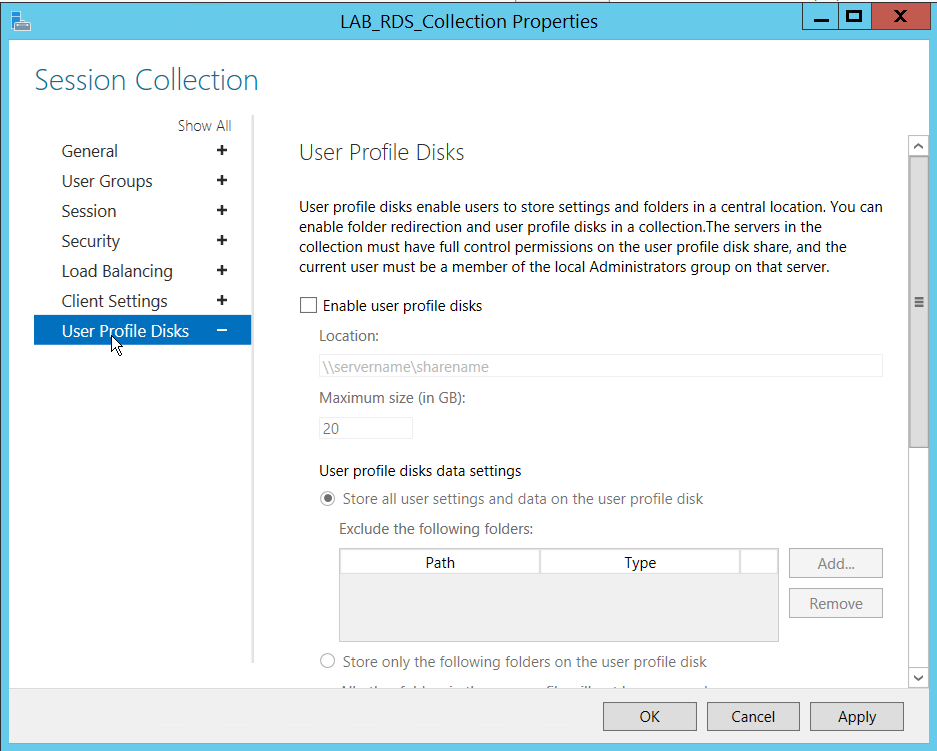
Task: Select Store only following folders radio option
Action: click(x=327, y=661)
